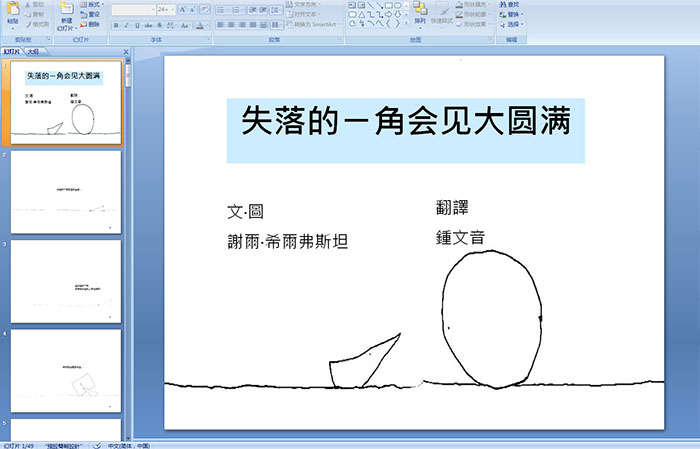Viewport: 700px width, 449px height.
Task: Click the Copy icon
Action: [29, 14]
